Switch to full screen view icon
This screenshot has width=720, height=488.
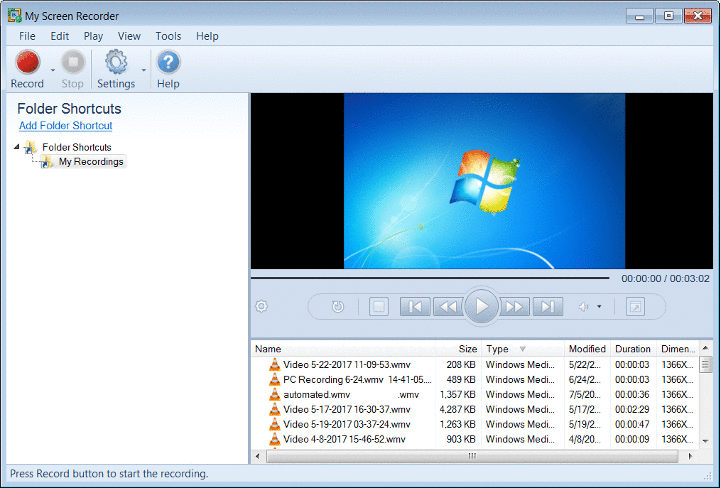[636, 307]
